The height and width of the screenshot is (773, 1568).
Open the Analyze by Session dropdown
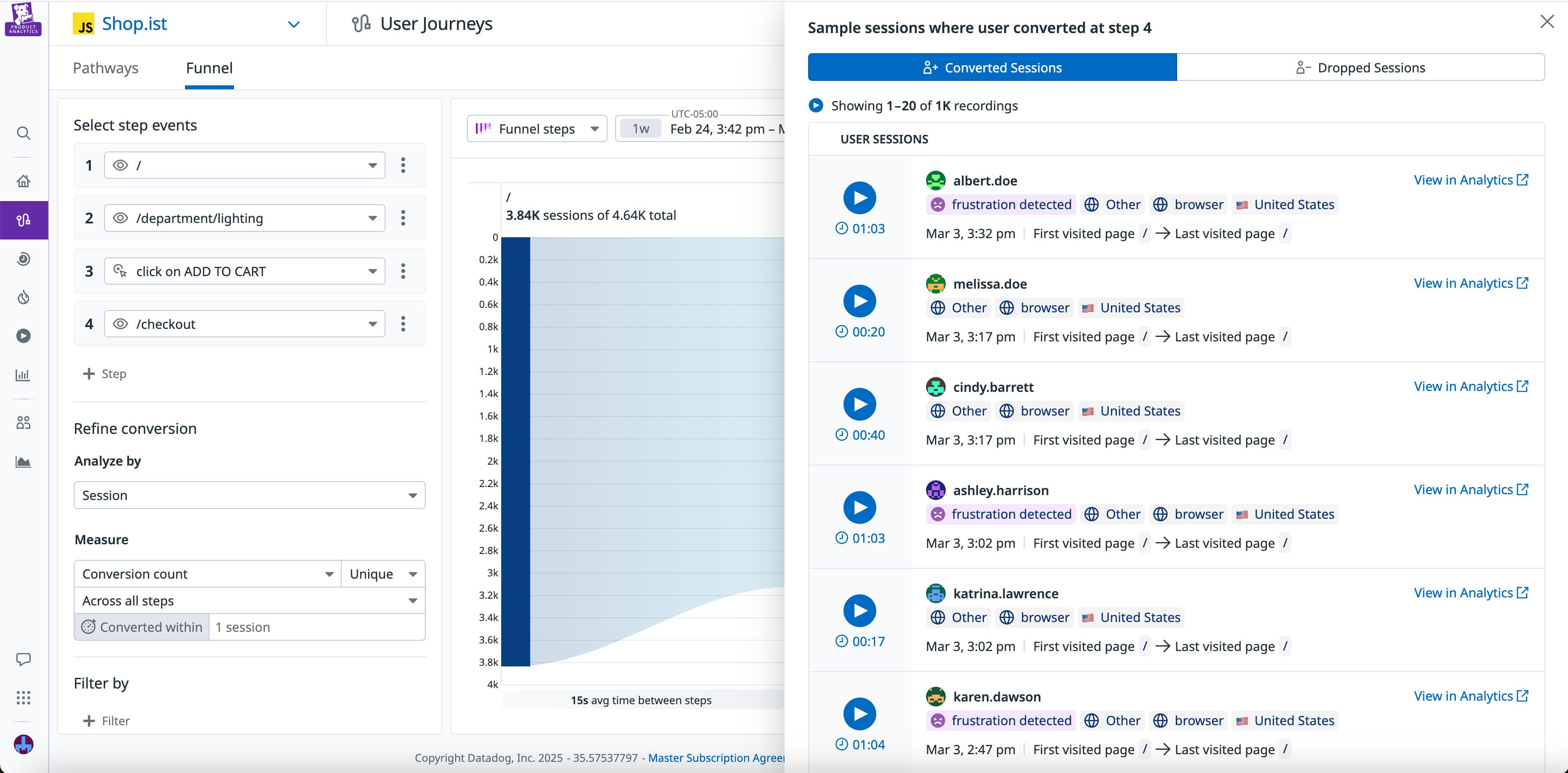tap(249, 496)
